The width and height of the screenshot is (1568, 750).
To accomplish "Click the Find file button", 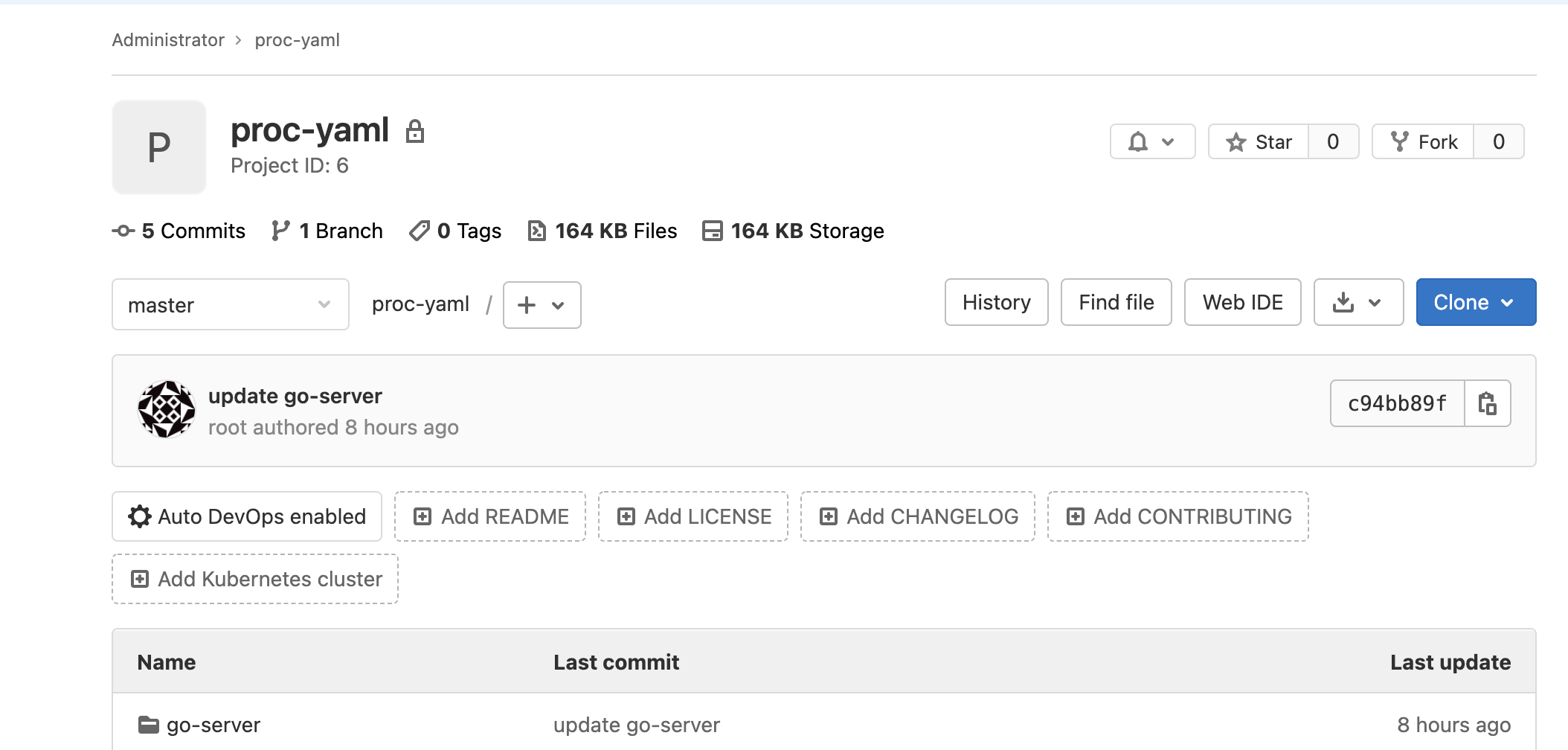I will pyautogui.click(x=1116, y=302).
